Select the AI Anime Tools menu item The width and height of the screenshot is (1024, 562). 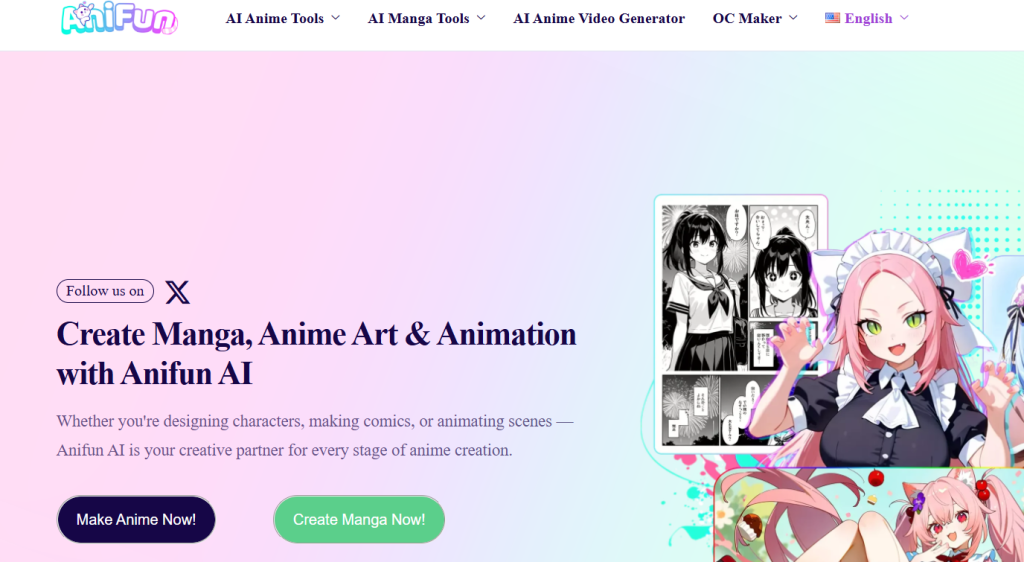(275, 18)
